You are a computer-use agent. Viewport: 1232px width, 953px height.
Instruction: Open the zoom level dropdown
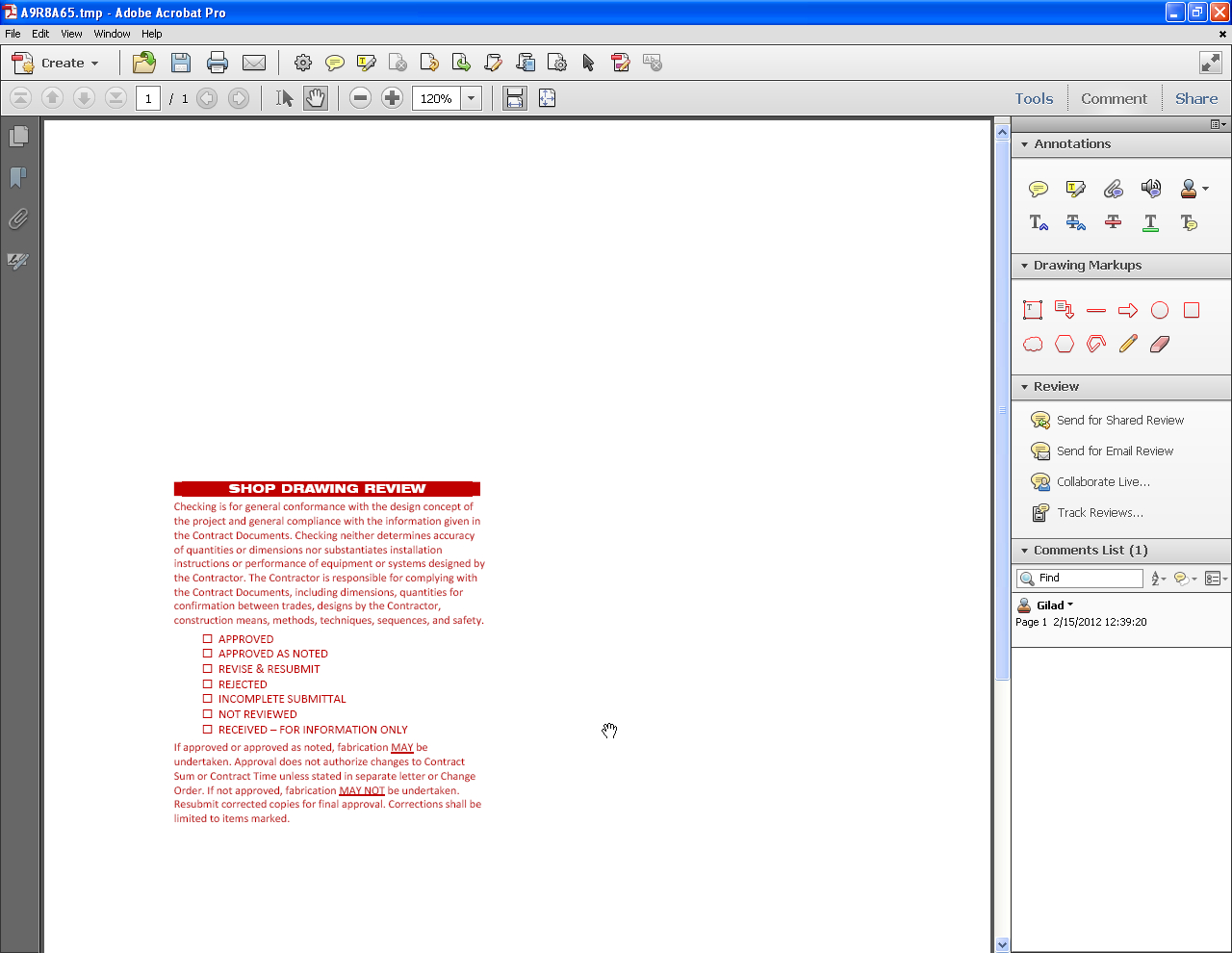pos(471,97)
